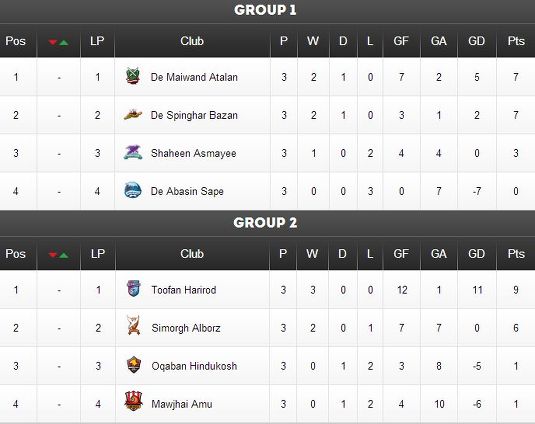Click the De Maiwand Atalan club crest
Screen dimensions: 535x424
click(133, 76)
